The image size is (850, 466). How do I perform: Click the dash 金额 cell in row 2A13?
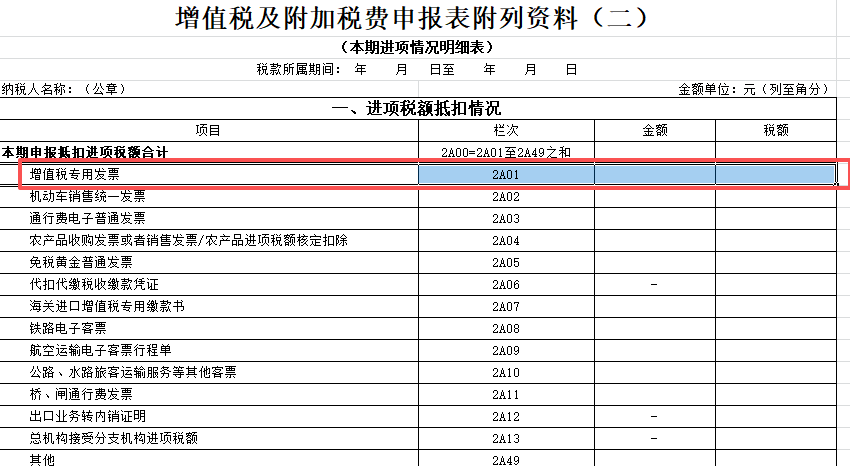point(655,438)
